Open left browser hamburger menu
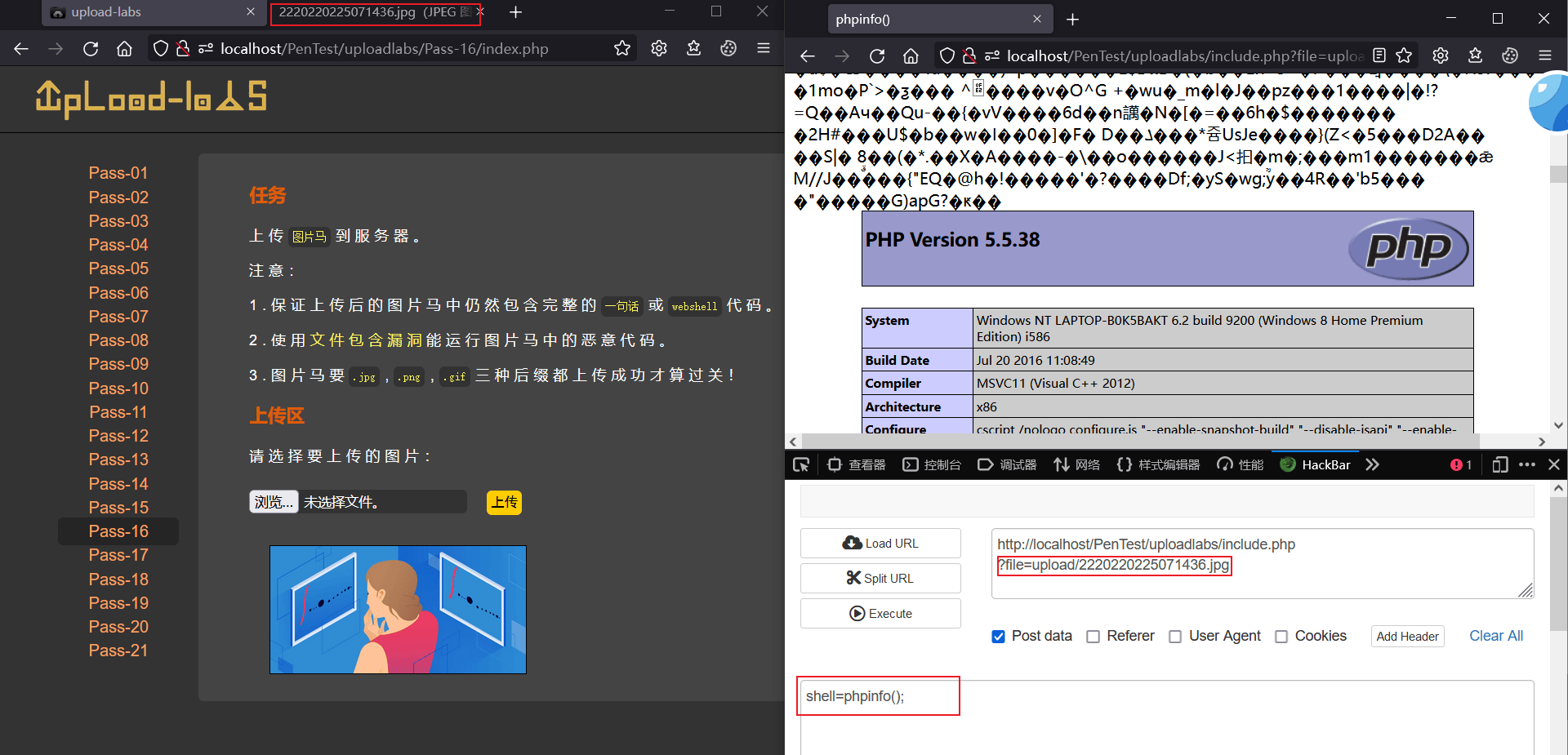Image resolution: width=1568 pixels, height=755 pixels. 764,49
